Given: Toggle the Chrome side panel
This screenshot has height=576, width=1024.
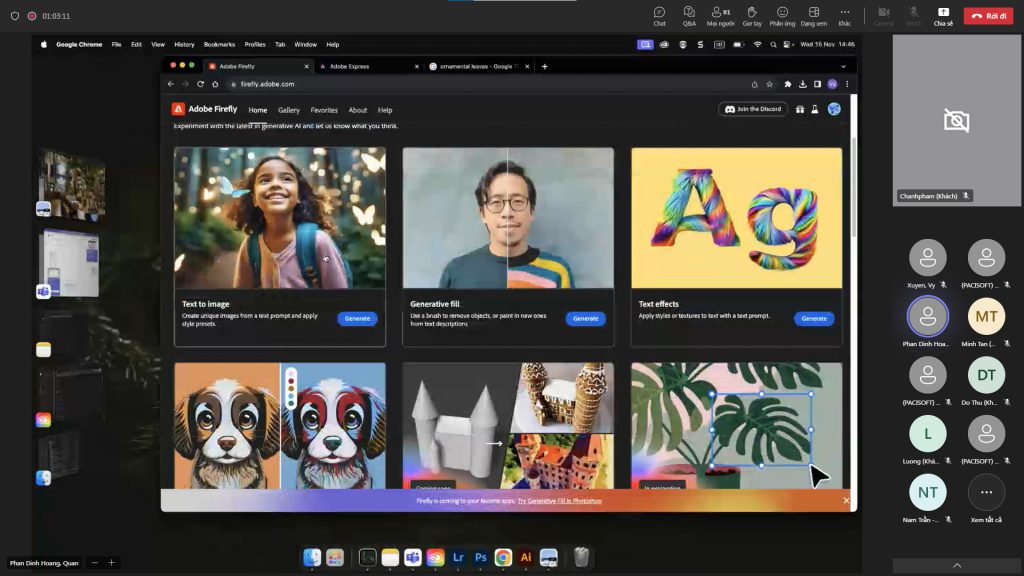Looking at the screenshot, I should tap(817, 84).
